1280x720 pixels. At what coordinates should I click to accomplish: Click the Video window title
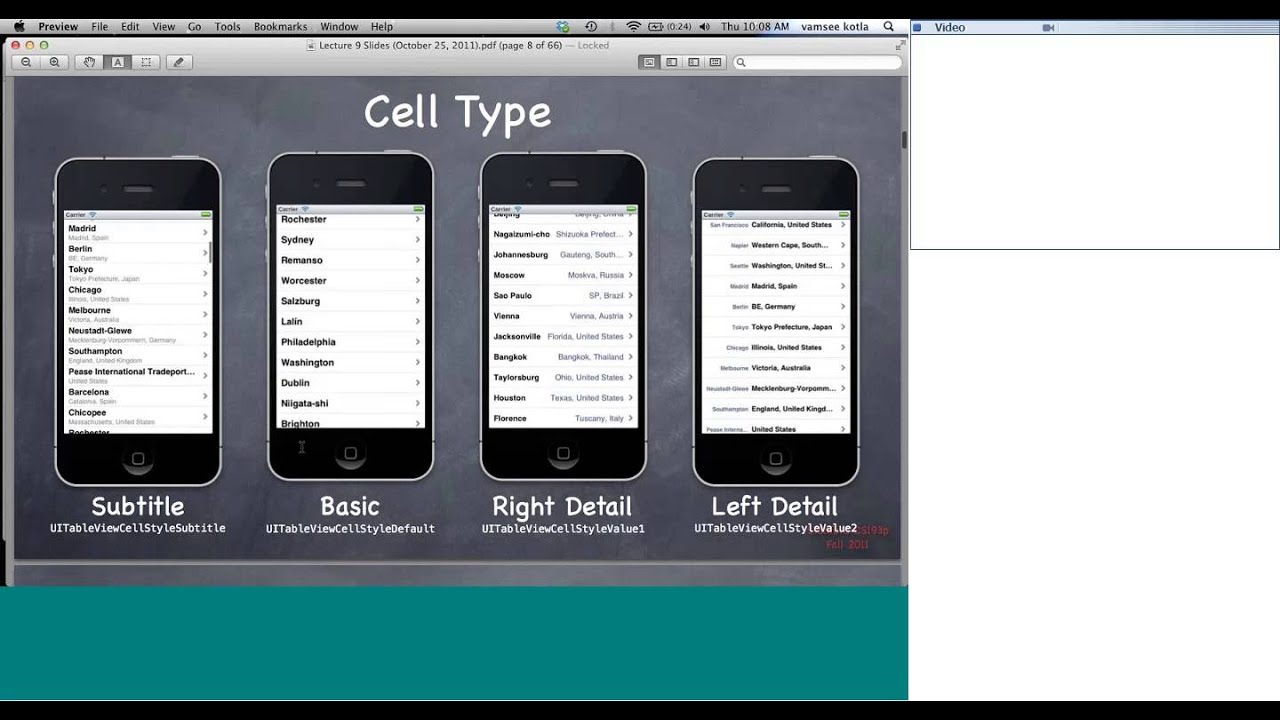[x=950, y=28]
